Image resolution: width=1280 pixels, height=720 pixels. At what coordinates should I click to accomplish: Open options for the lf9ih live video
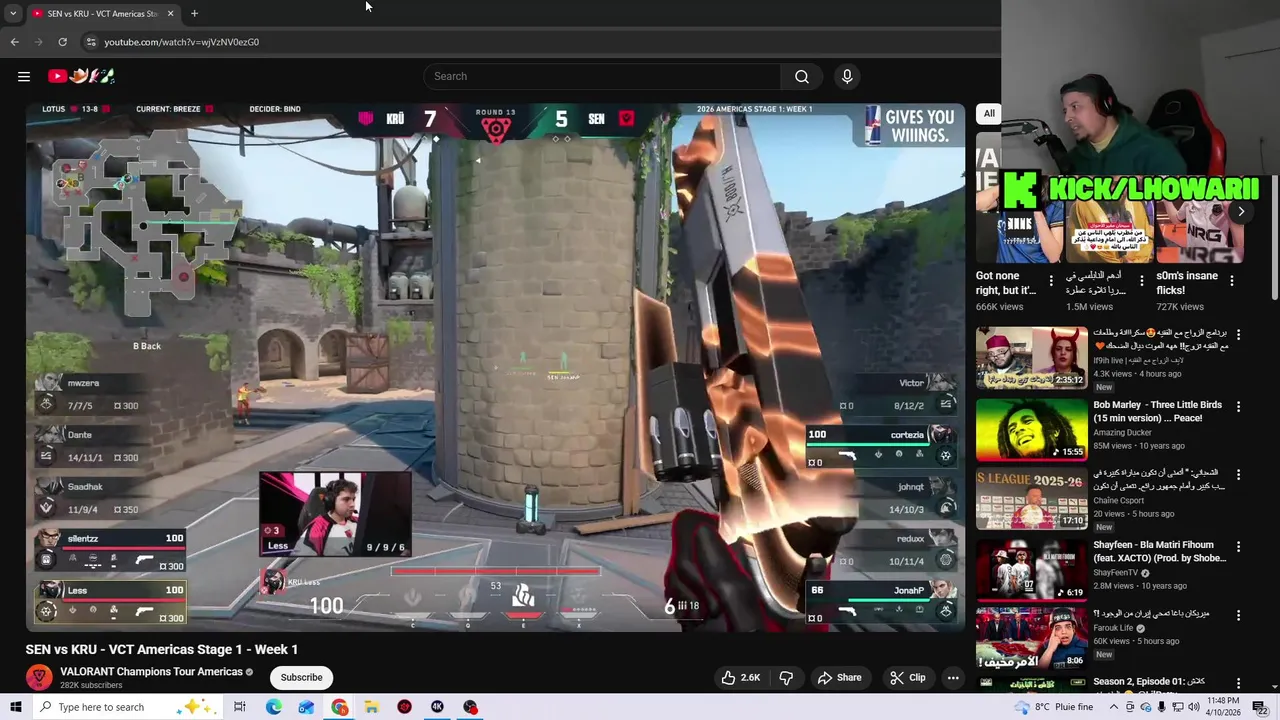(1238, 335)
